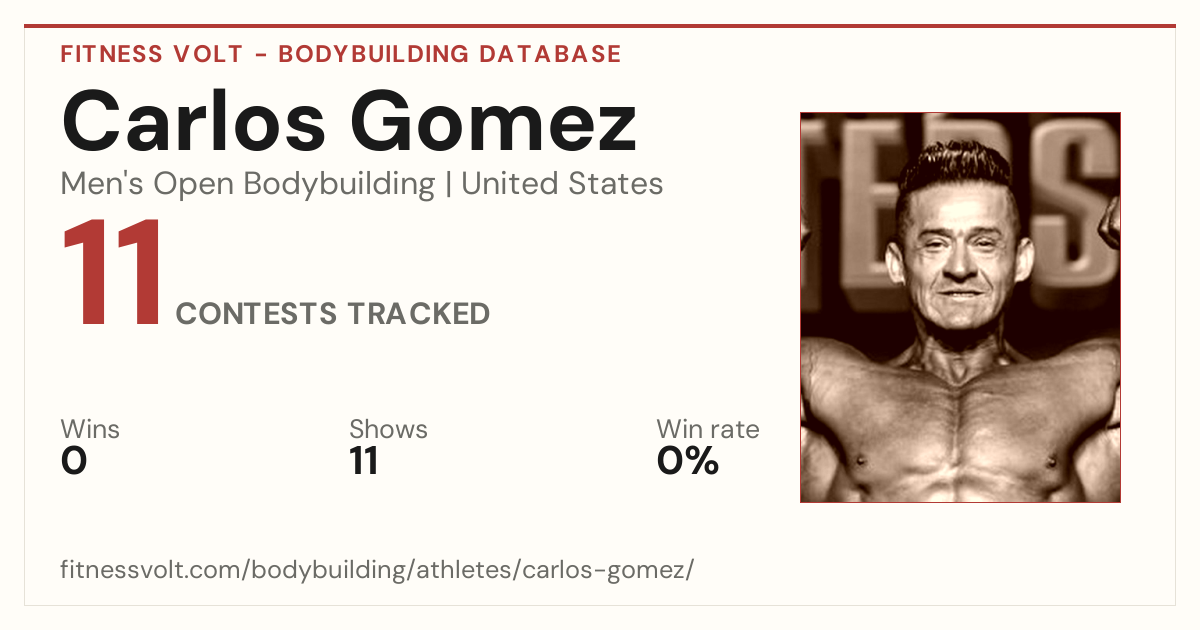Screen dimensions: 1200x630
Task: Click the Wins label
Action: (90, 430)
